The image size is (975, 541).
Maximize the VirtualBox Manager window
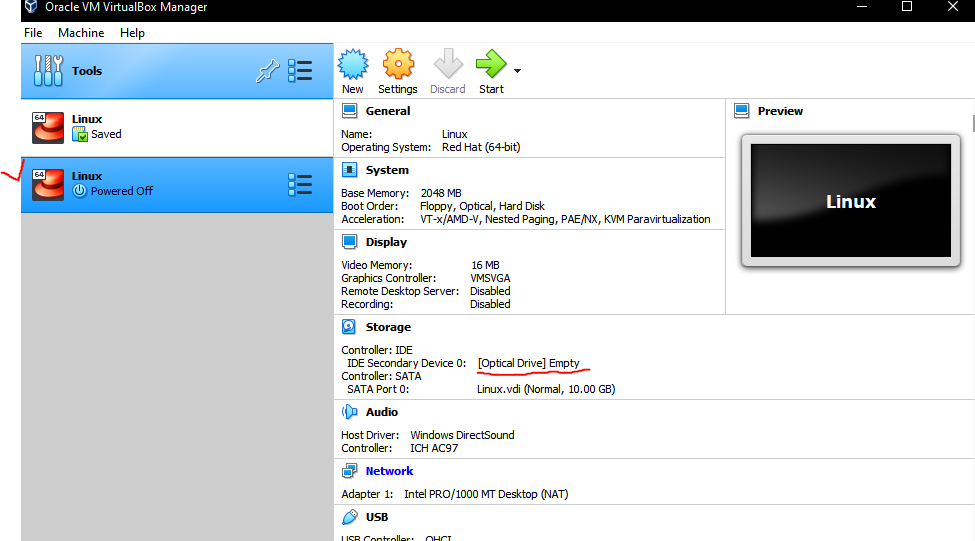pyautogui.click(x=907, y=7)
